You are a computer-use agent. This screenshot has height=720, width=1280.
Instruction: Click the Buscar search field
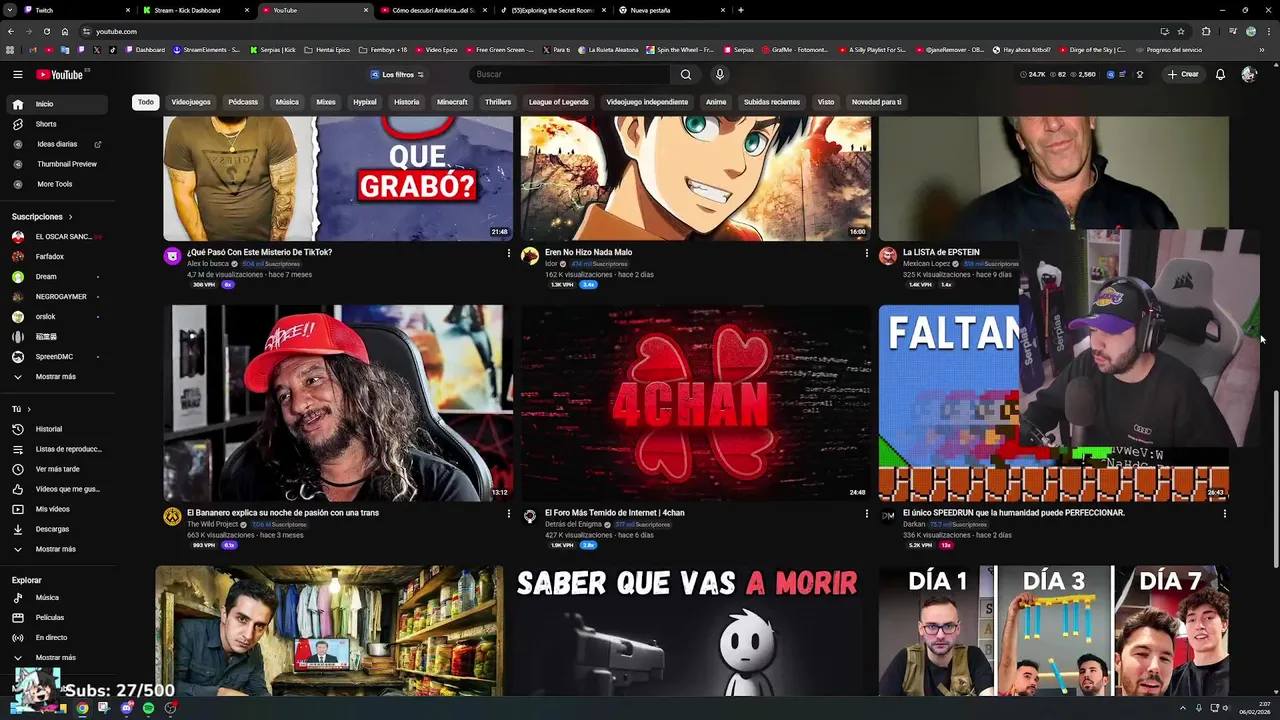pyautogui.click(x=570, y=74)
